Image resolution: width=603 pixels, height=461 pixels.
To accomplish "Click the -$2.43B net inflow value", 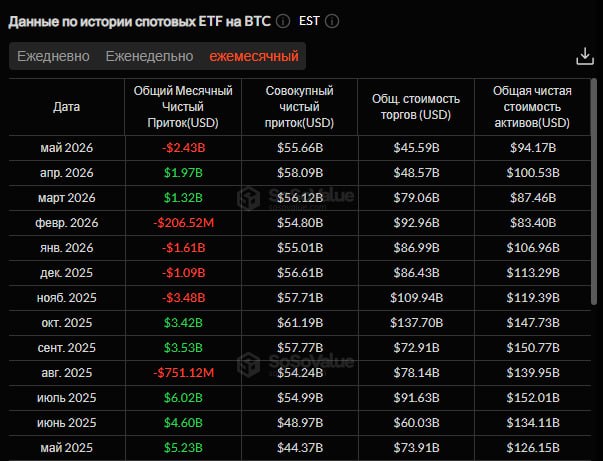I will 183,148.
